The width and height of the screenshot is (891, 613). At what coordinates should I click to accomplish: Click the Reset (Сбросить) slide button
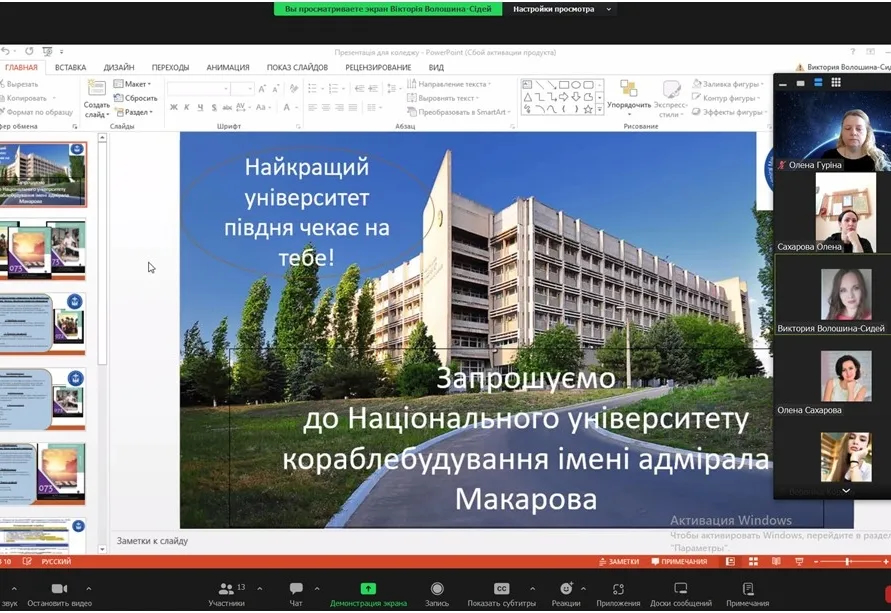138,98
